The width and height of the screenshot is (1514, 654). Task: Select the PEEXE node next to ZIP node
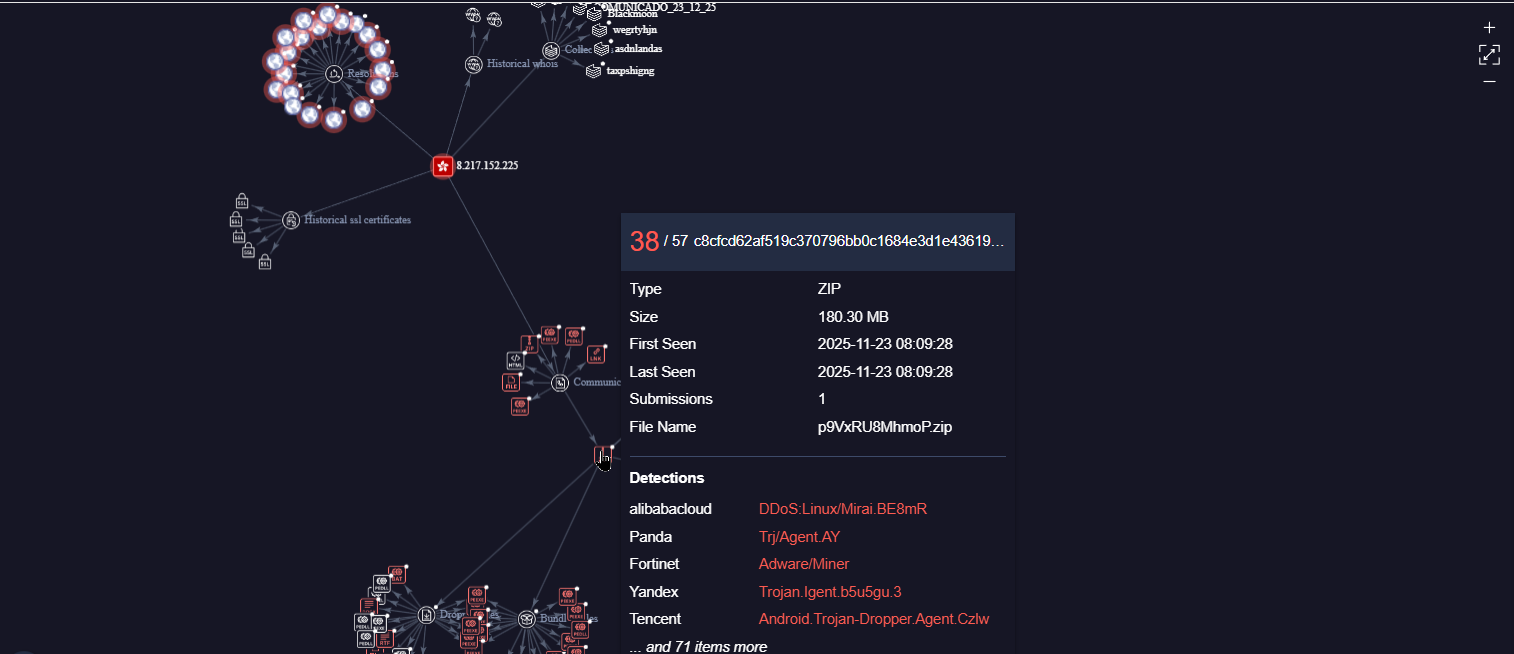pyautogui.click(x=550, y=335)
